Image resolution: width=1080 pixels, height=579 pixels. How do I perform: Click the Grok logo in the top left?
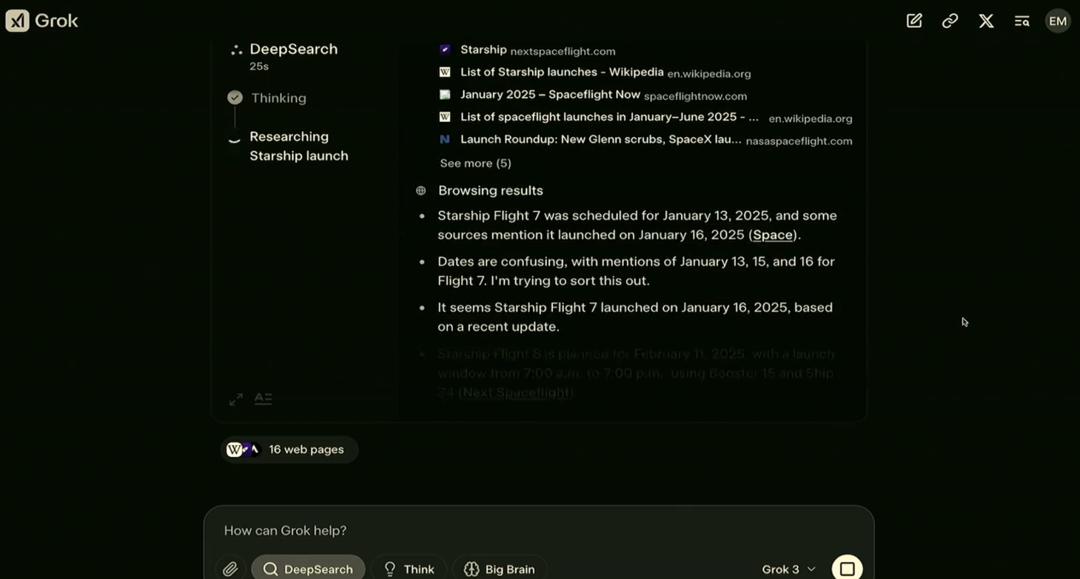41,19
